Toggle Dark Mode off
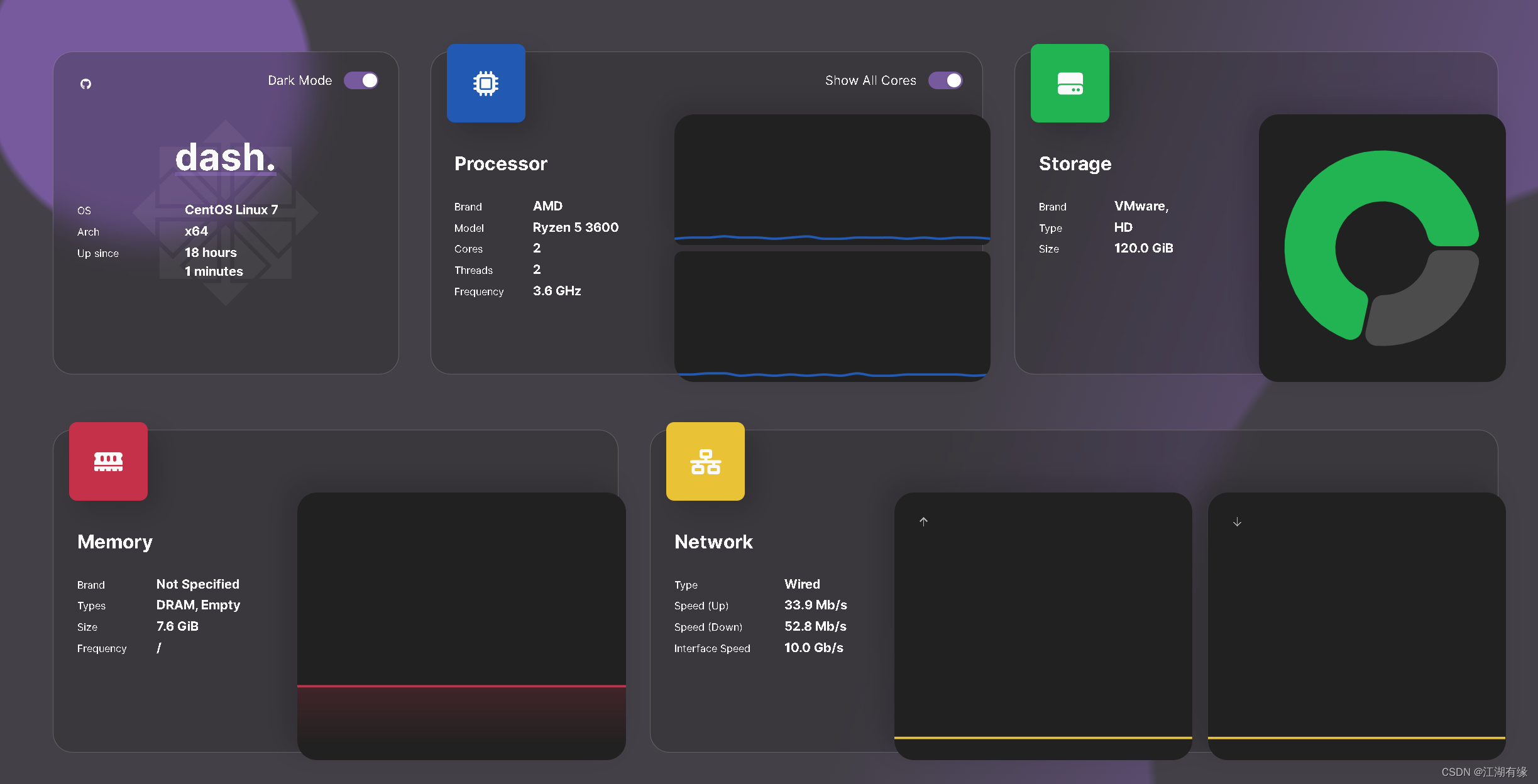Viewport: 1538px width, 784px height. 361,80
